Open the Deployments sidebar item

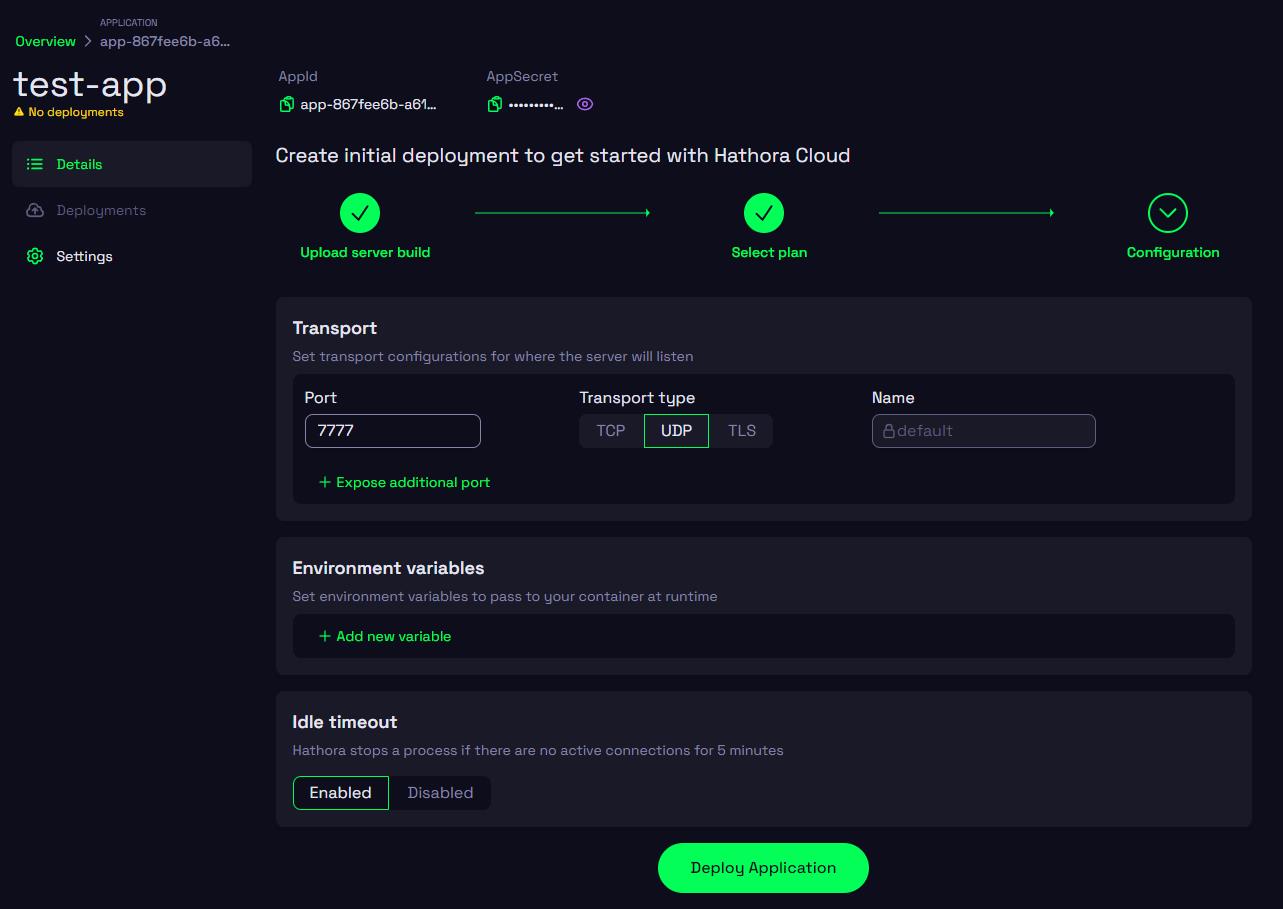point(132,210)
